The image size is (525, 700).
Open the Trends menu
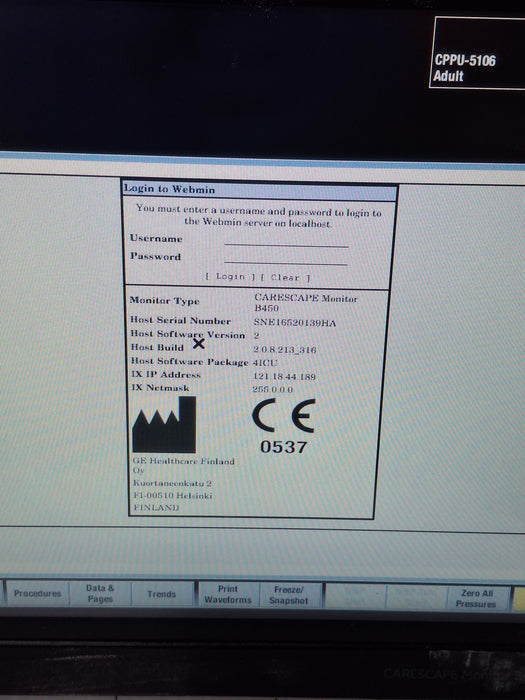[x=162, y=594]
